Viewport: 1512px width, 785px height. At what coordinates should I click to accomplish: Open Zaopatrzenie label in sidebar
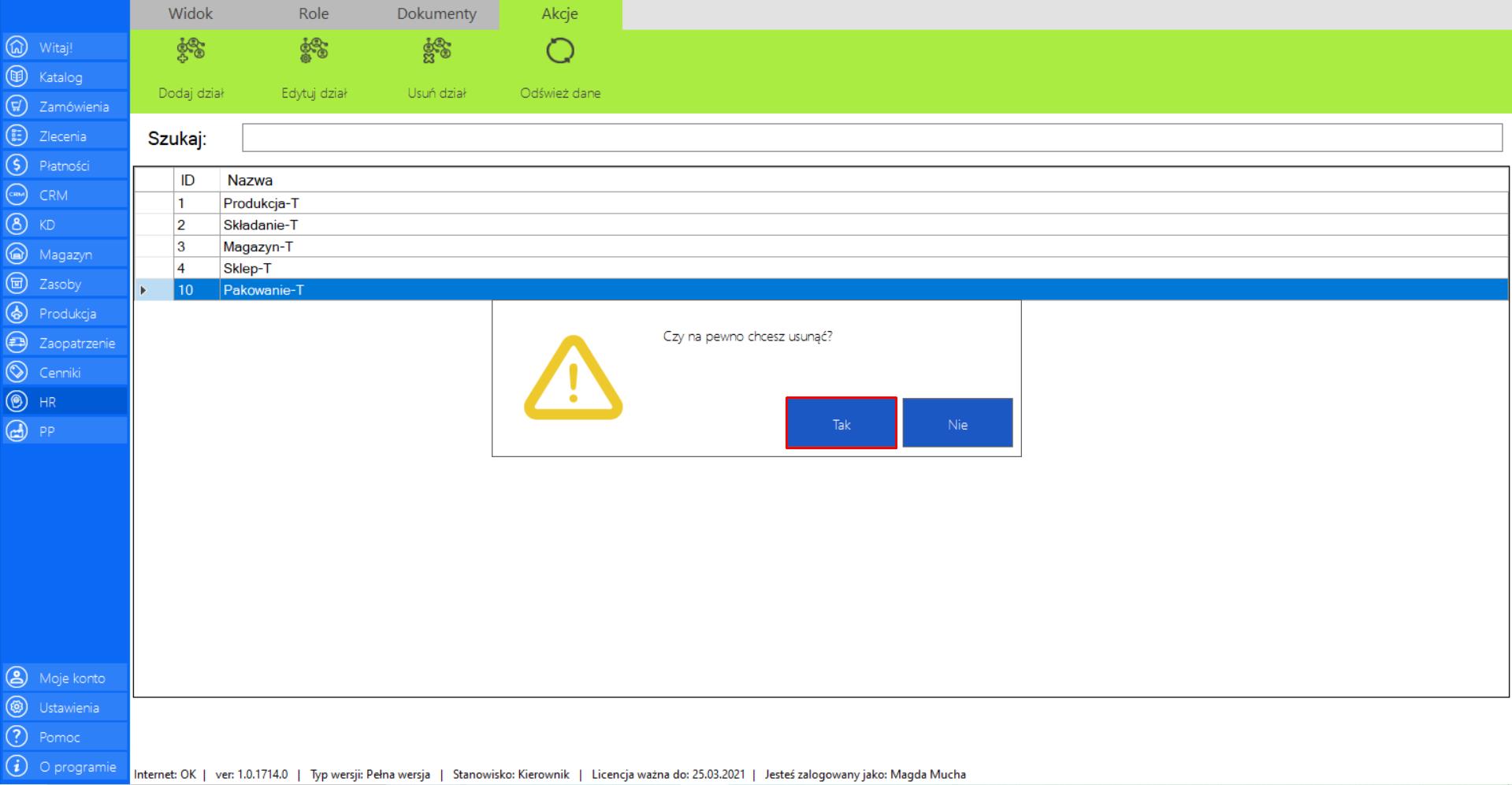click(x=77, y=343)
